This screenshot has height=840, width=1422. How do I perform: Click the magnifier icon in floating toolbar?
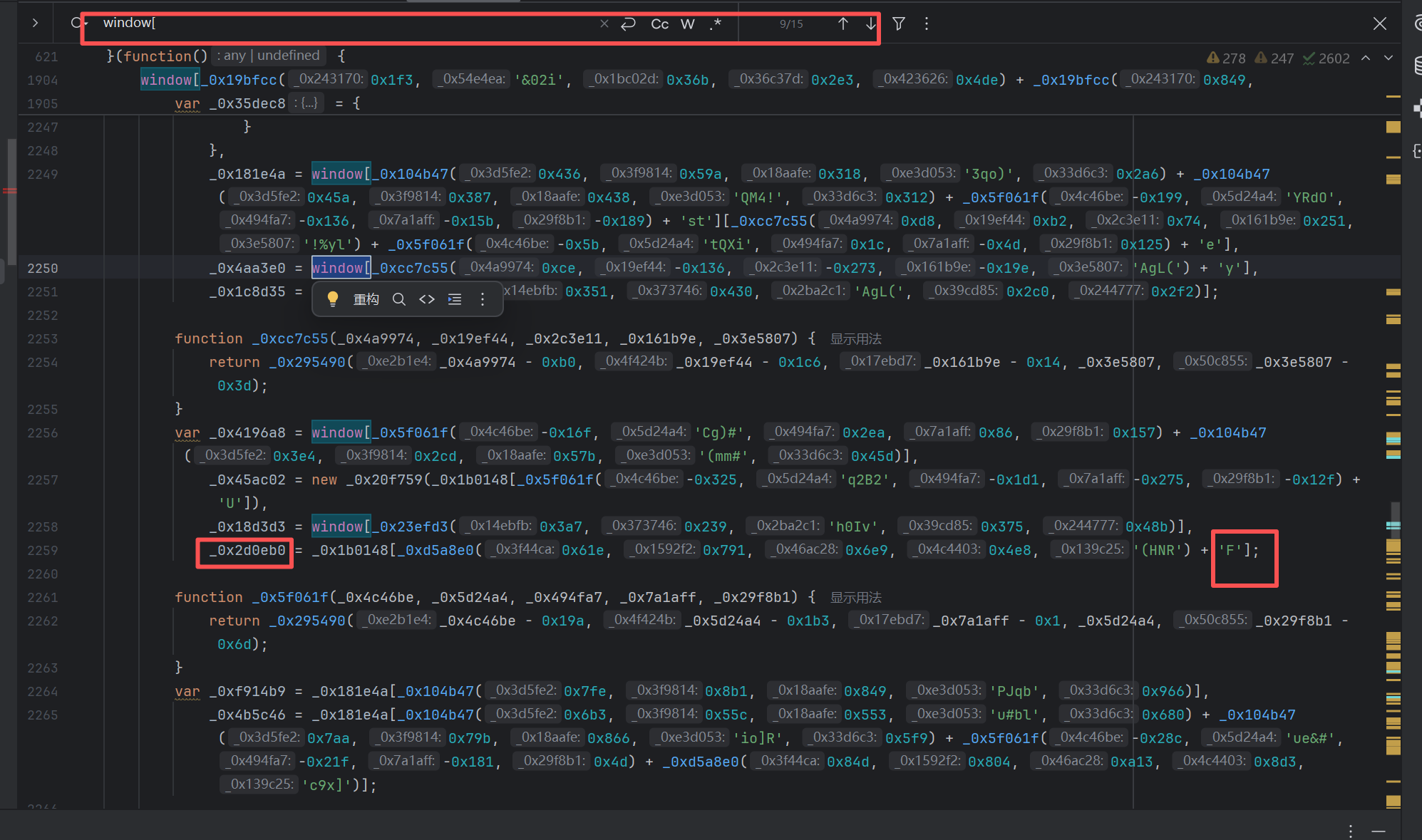coord(399,299)
